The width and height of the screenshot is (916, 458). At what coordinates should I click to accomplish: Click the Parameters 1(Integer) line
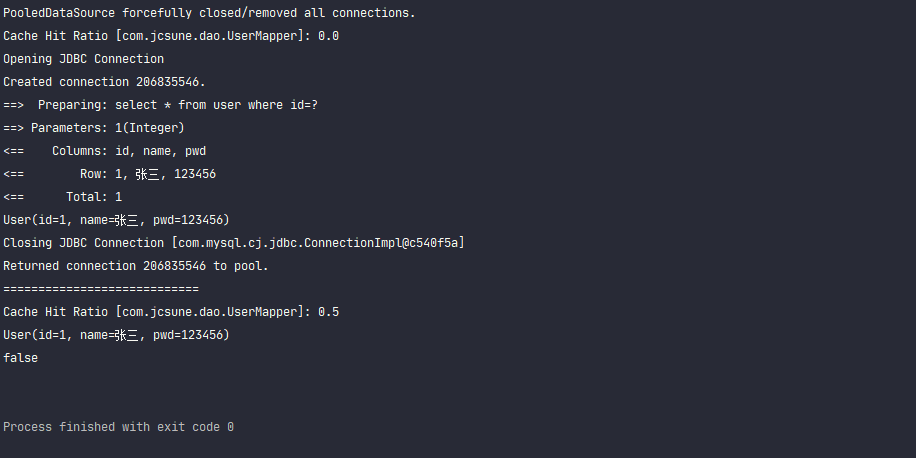[x=94, y=128]
